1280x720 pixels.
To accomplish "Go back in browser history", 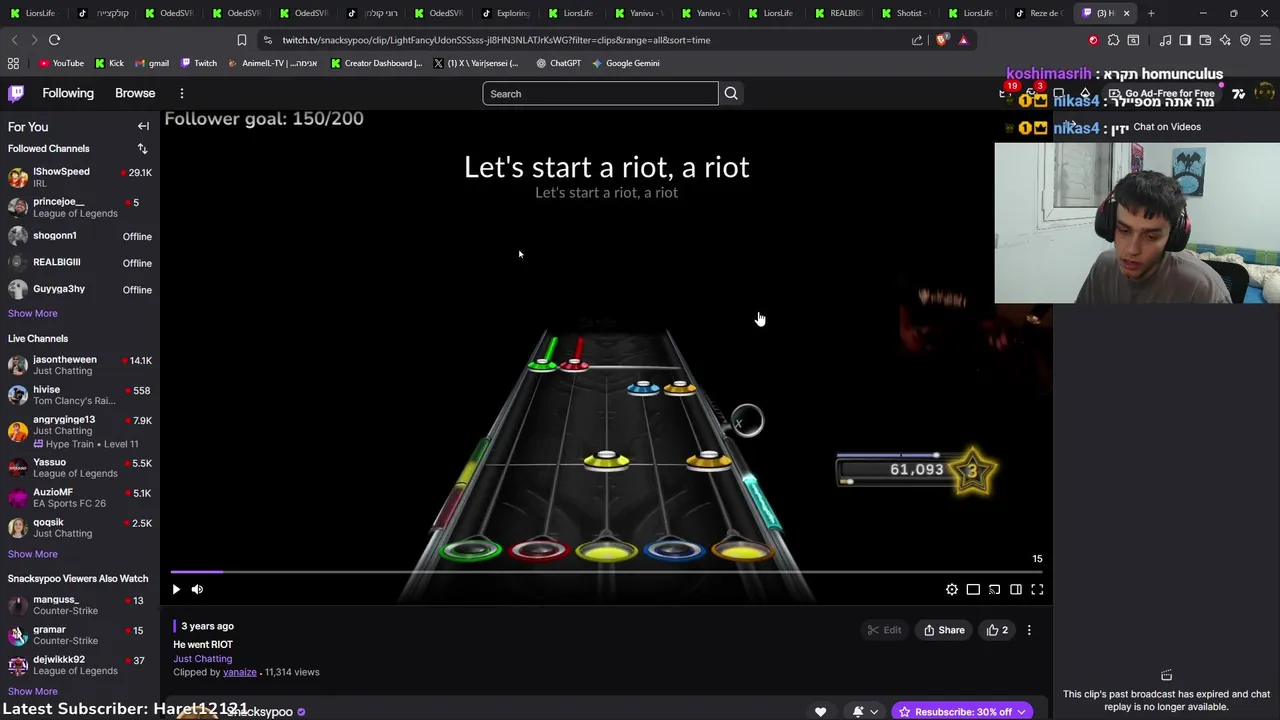I will [14, 40].
